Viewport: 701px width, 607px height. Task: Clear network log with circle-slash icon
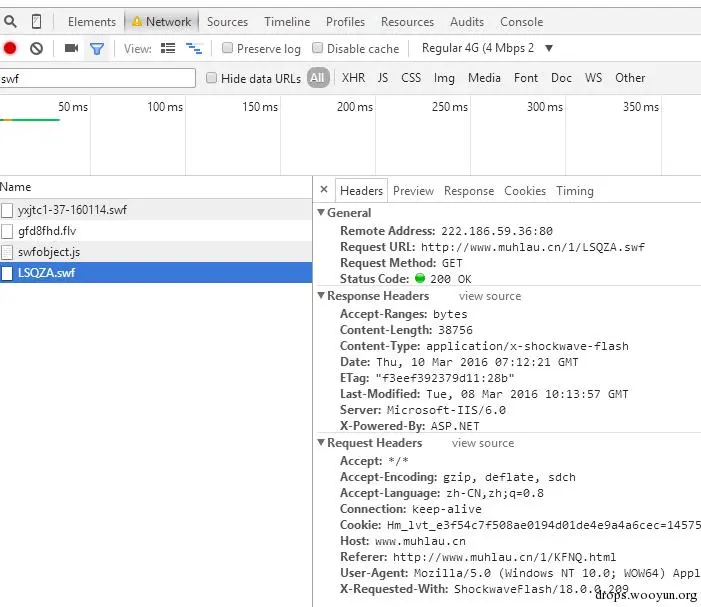coord(37,48)
